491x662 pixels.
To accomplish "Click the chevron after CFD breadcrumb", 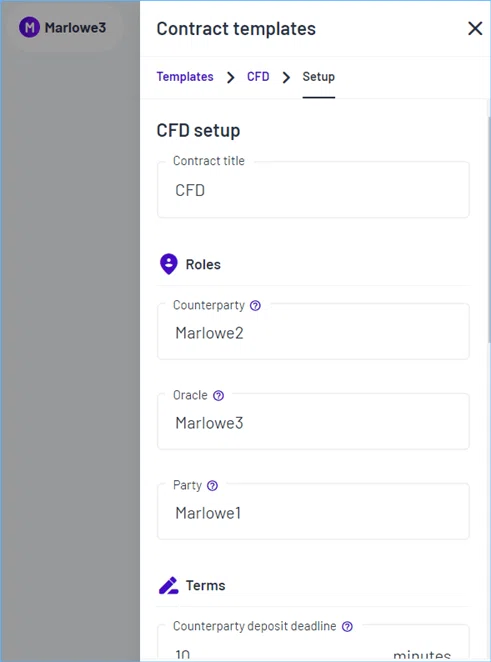I will coord(286,77).
